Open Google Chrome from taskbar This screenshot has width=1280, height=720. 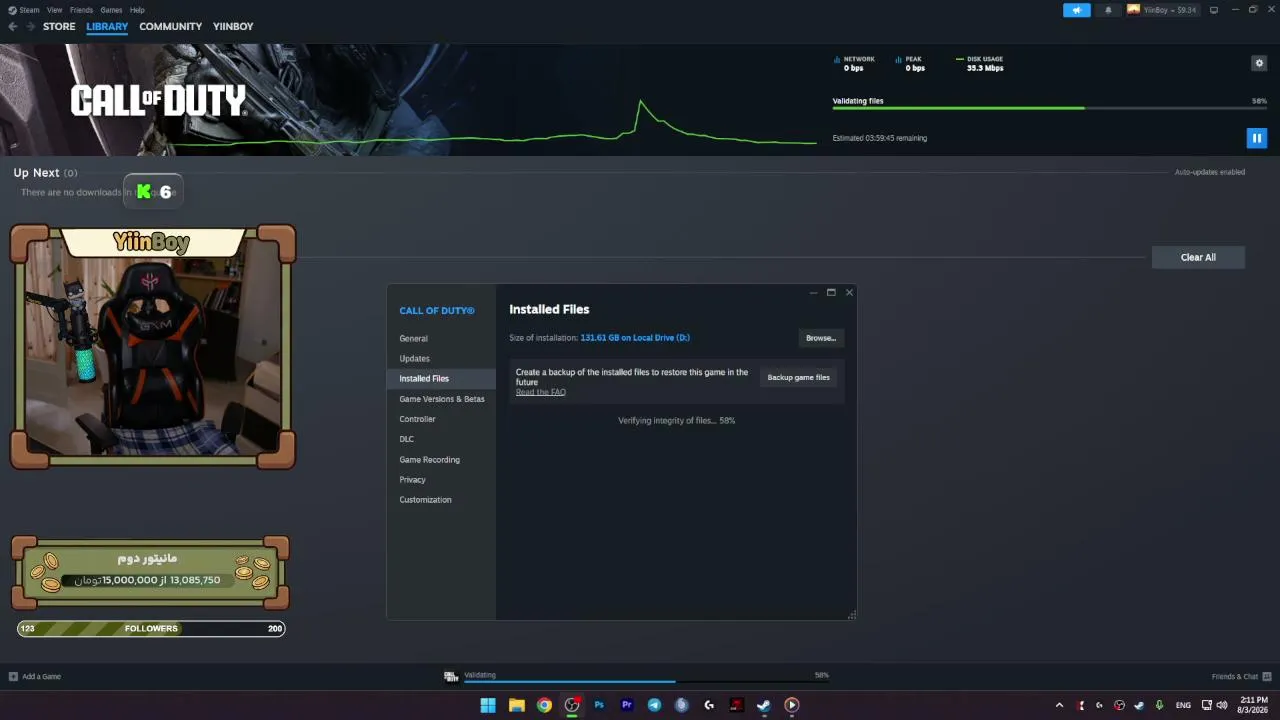(544, 705)
